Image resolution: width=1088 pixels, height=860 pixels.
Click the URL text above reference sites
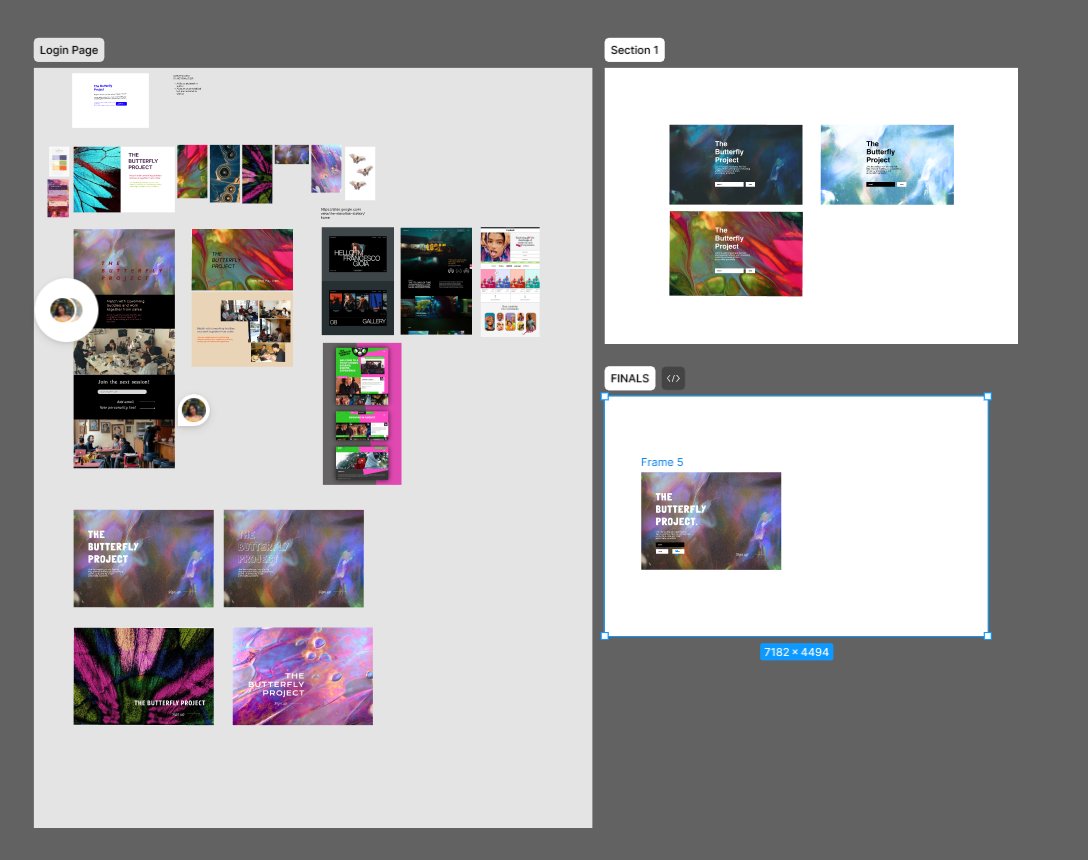(x=342, y=213)
